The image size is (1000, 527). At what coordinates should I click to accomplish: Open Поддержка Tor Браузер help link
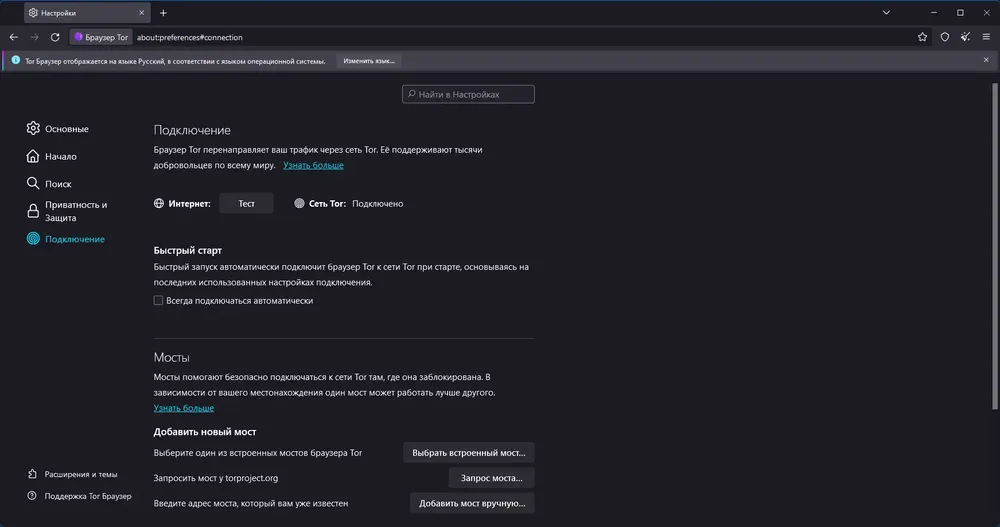(79, 496)
